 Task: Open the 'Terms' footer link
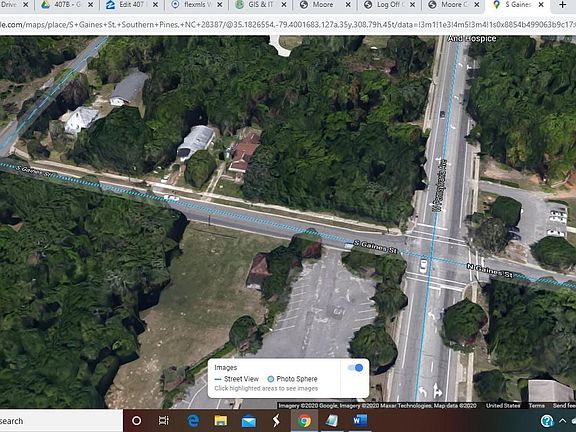pos(536,406)
